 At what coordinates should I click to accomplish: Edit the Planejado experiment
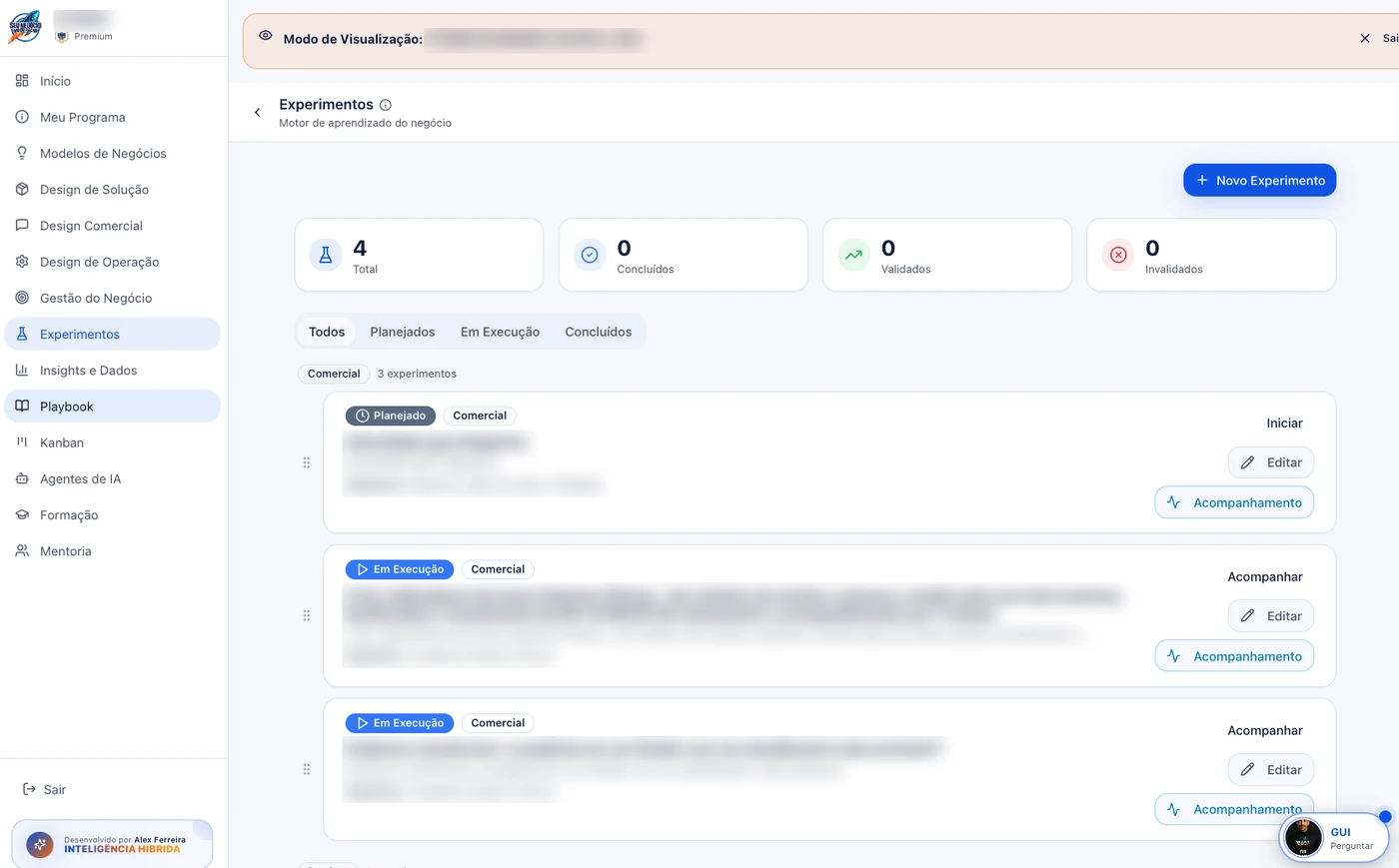1271,462
